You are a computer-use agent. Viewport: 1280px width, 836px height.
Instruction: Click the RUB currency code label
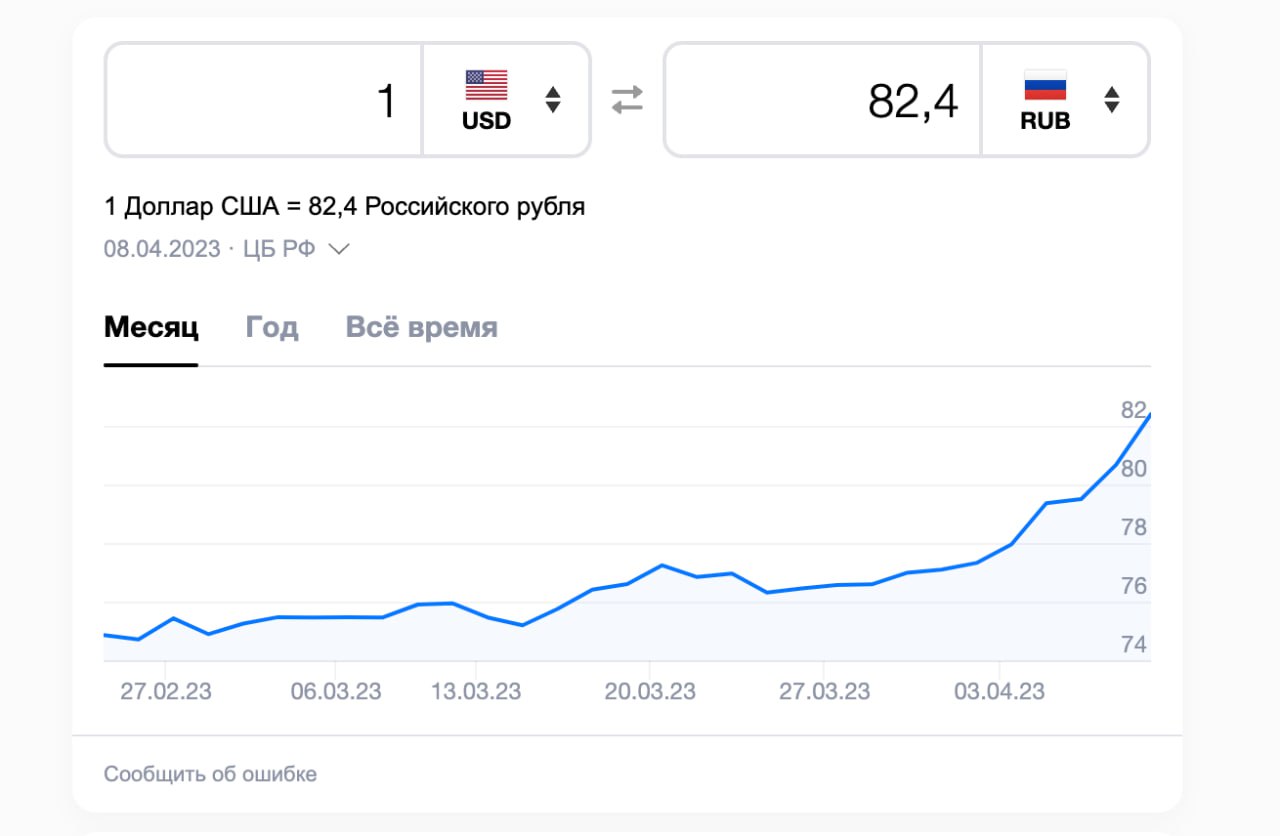click(x=1046, y=121)
